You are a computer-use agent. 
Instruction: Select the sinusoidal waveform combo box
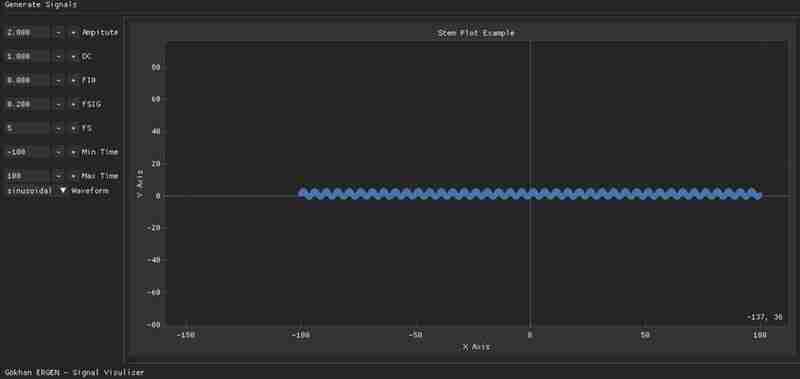coord(36,190)
